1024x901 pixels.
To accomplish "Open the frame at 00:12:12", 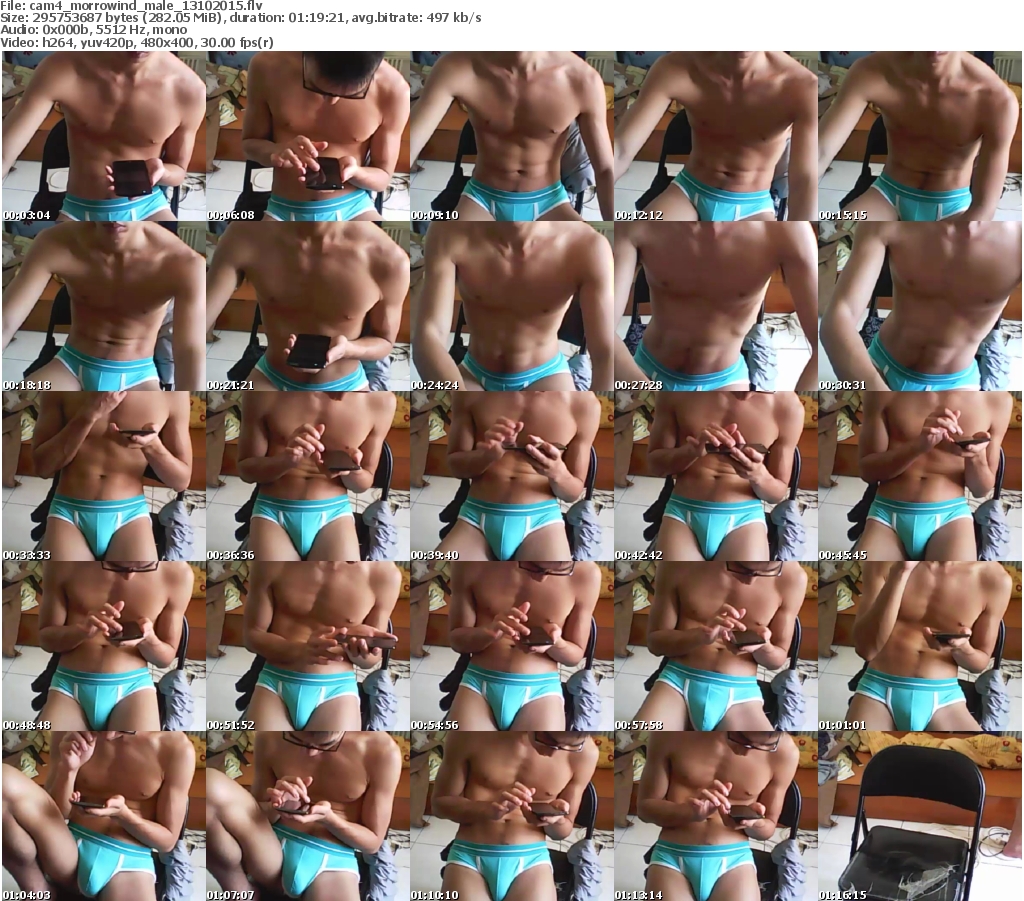I will [x=715, y=136].
